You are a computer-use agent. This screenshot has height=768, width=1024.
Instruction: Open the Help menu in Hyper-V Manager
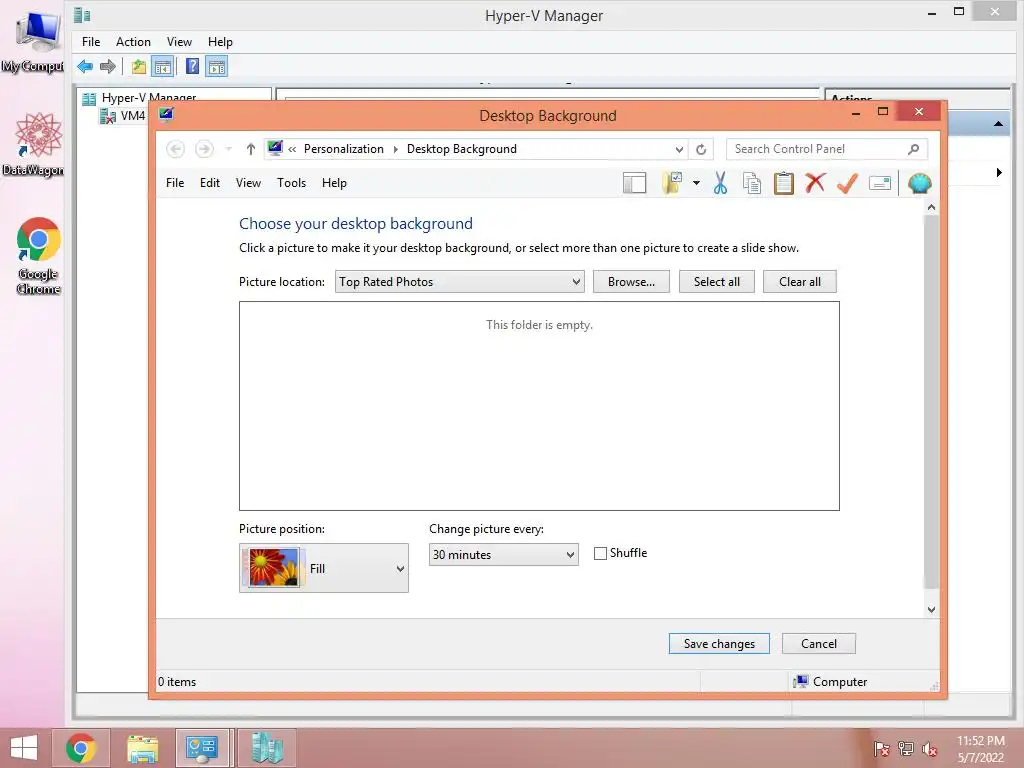[x=220, y=42]
